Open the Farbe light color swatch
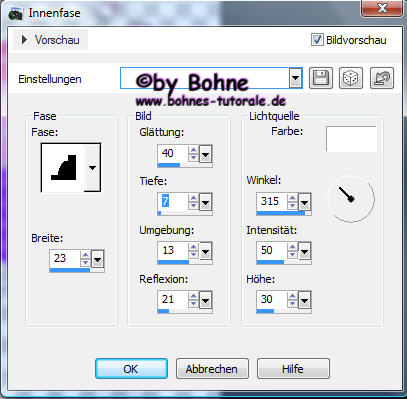The width and height of the screenshot is (407, 399). pyautogui.click(x=351, y=139)
